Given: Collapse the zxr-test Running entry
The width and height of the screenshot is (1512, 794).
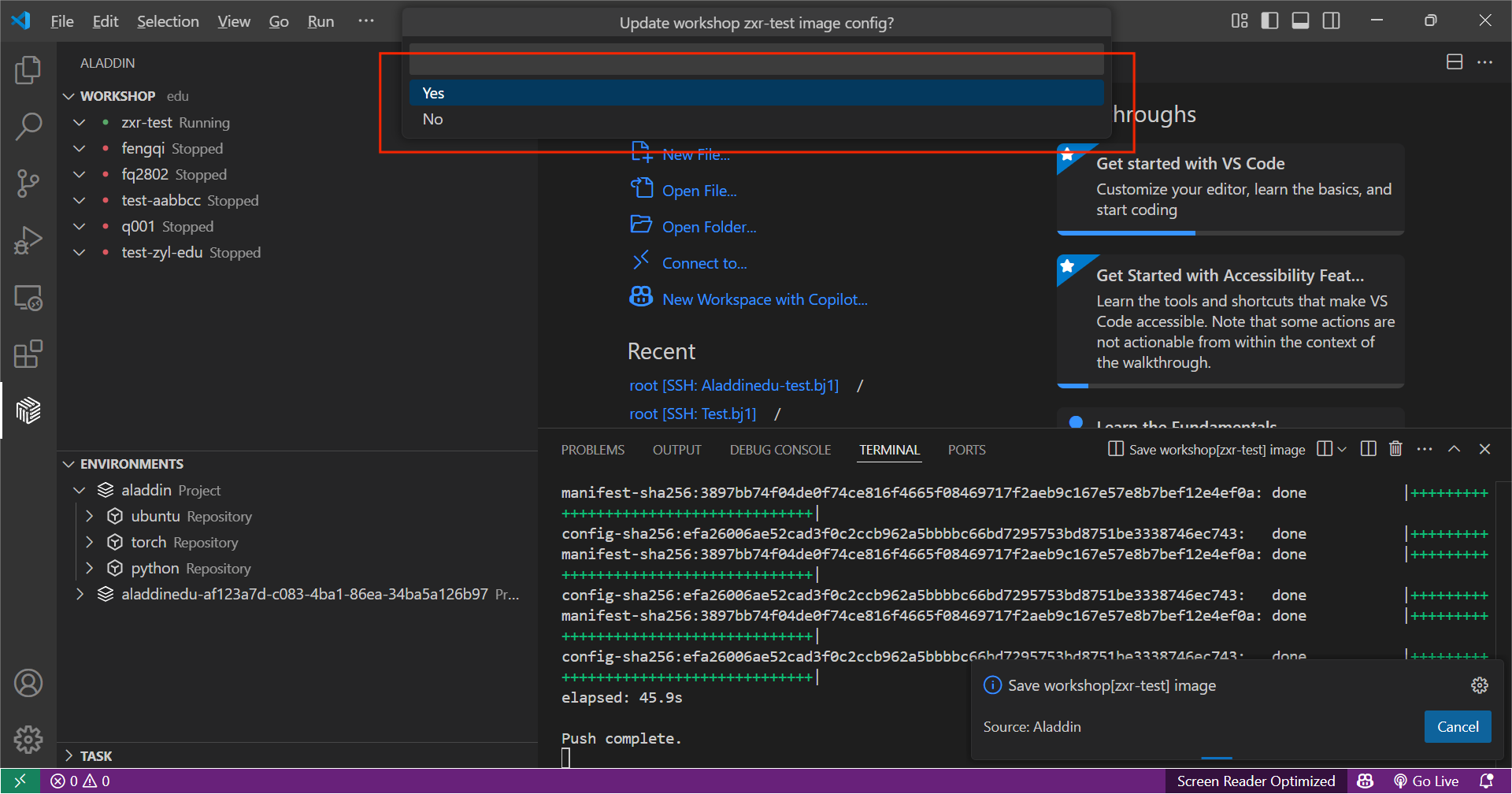Looking at the screenshot, I should tap(79, 122).
